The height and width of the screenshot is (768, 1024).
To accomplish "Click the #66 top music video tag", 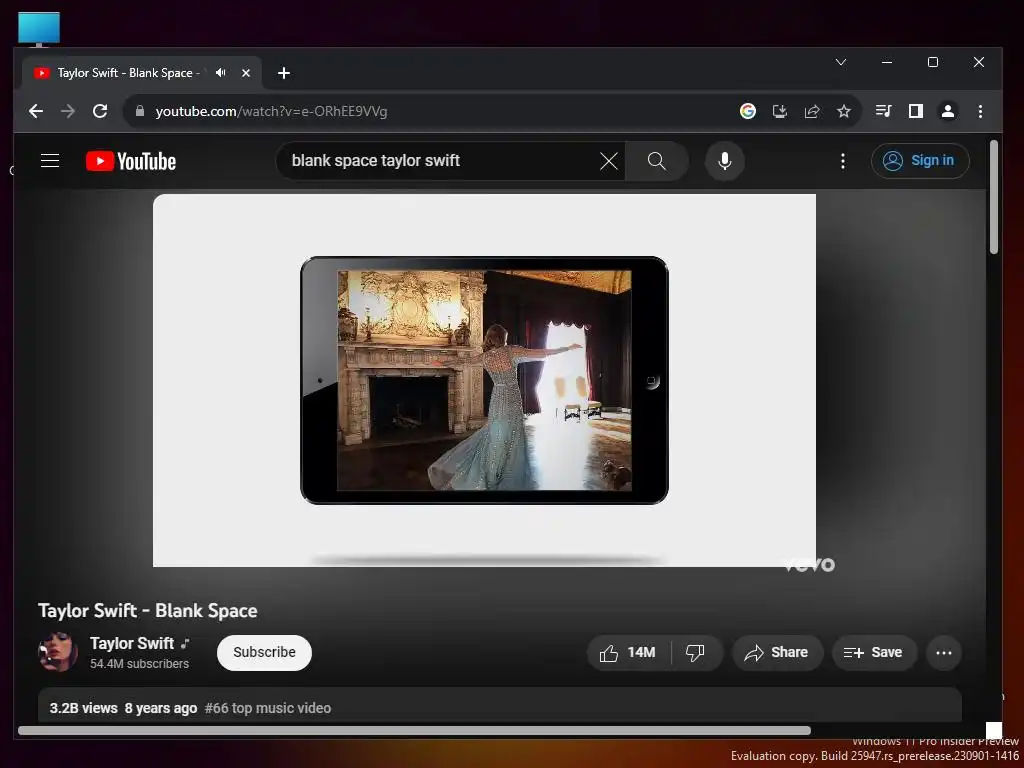I will (268, 708).
